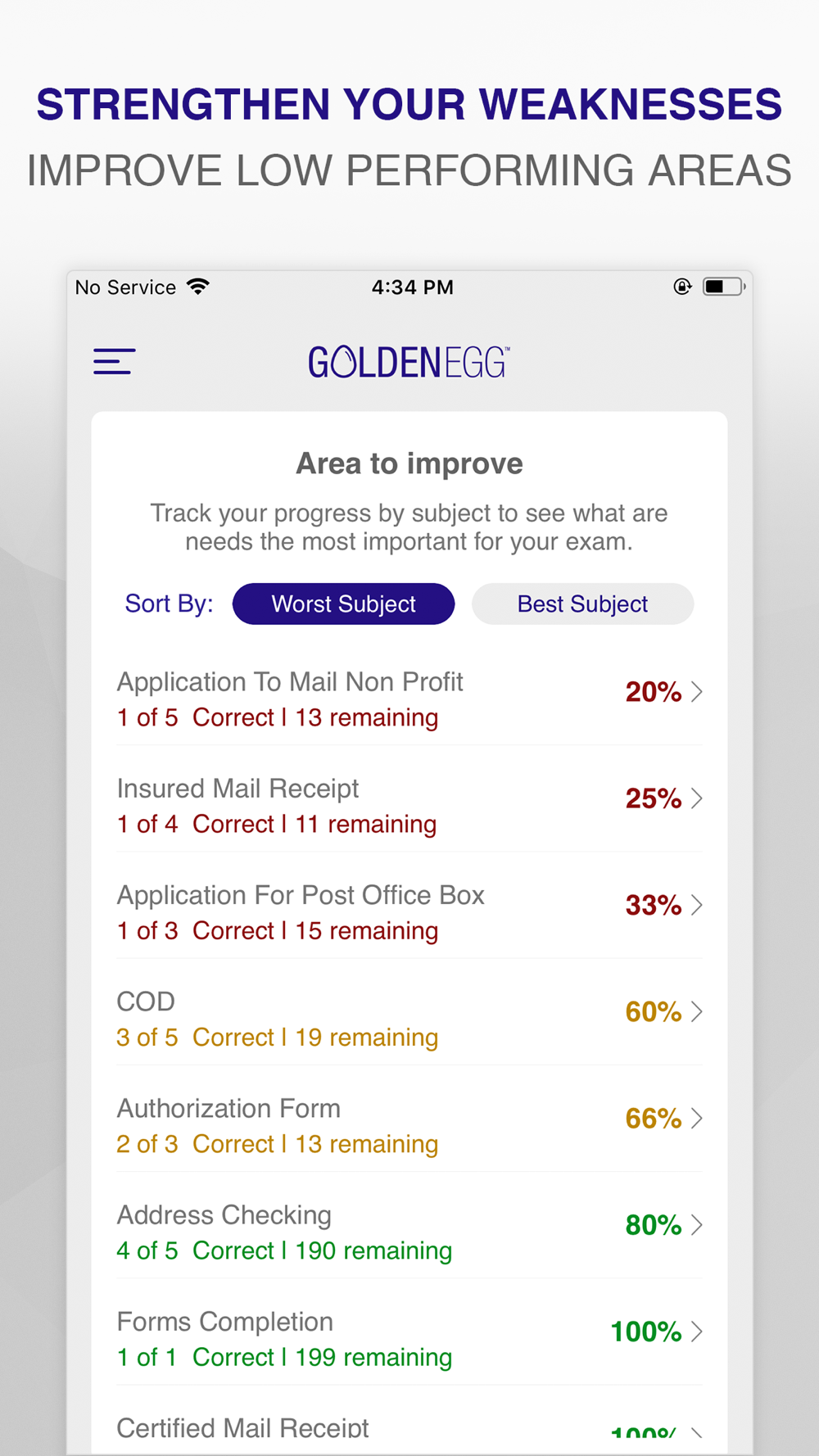Open the hamburger menu icon
Screen dimensions: 819x1456
click(x=114, y=361)
